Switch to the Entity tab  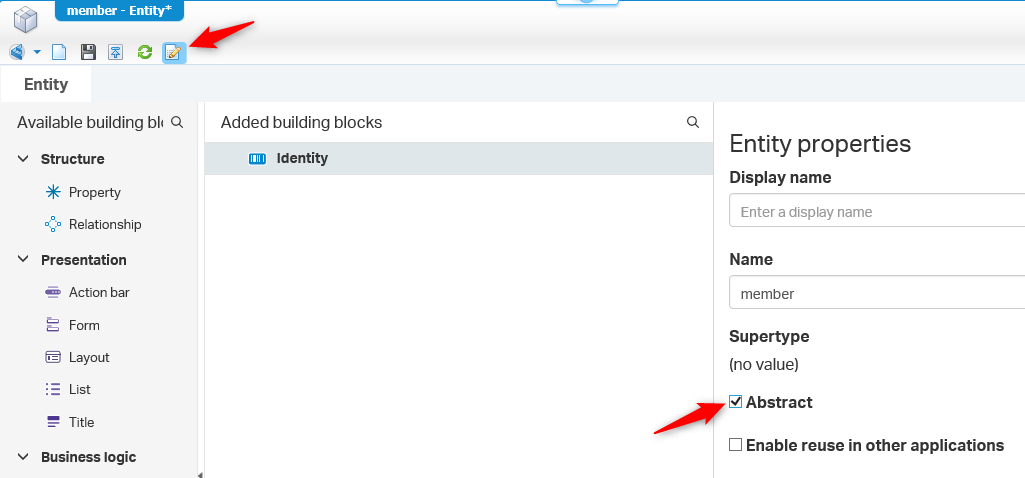tap(46, 84)
